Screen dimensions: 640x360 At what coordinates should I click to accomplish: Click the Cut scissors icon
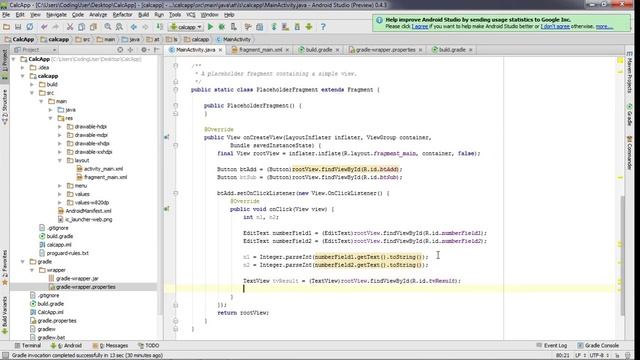[70, 27]
